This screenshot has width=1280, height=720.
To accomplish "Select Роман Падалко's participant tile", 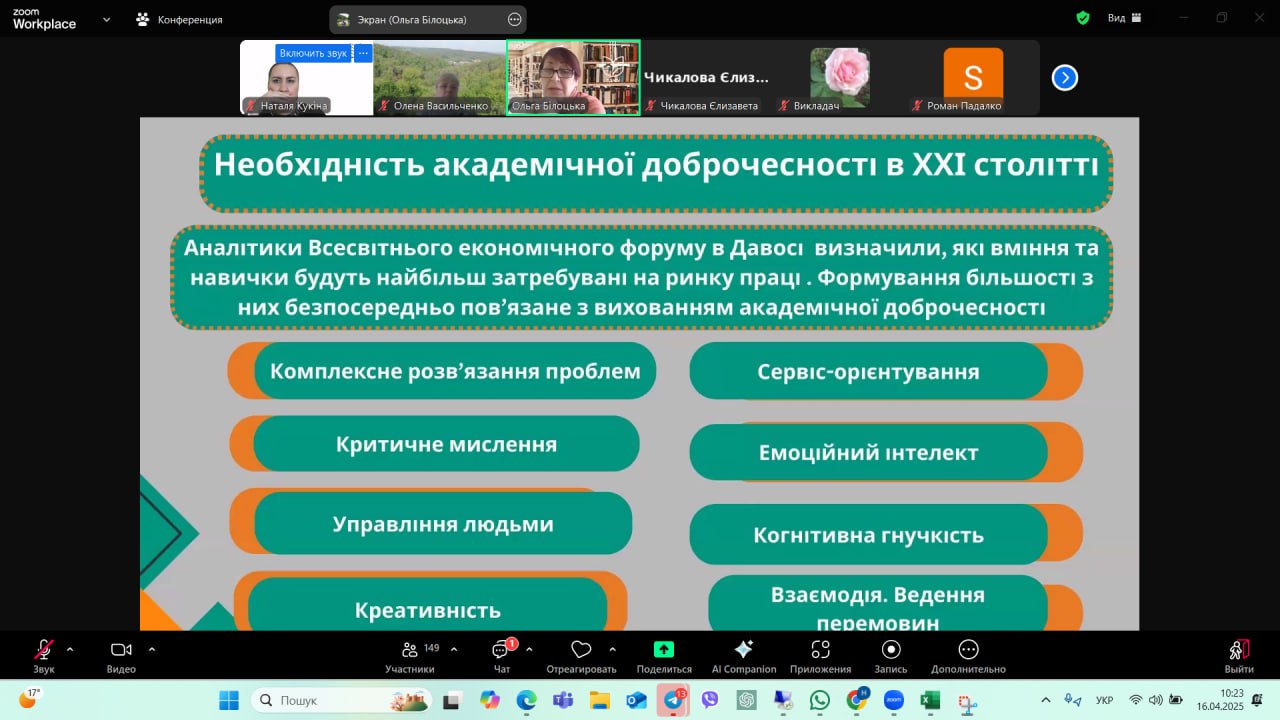I will pyautogui.click(x=973, y=78).
